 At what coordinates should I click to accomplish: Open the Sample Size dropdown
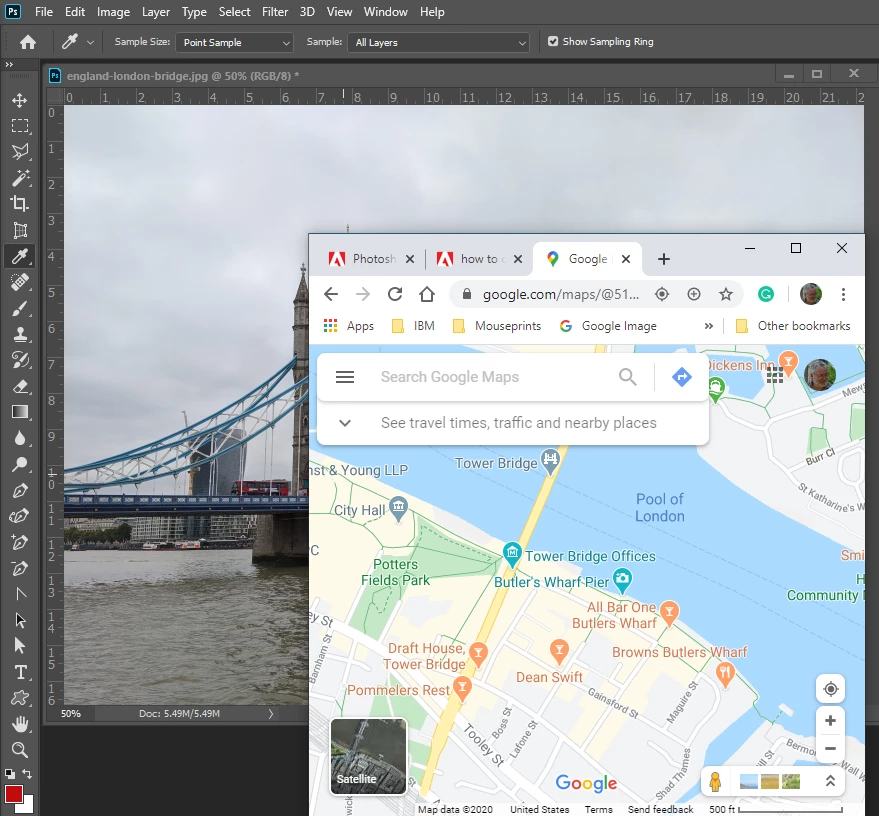tap(234, 43)
